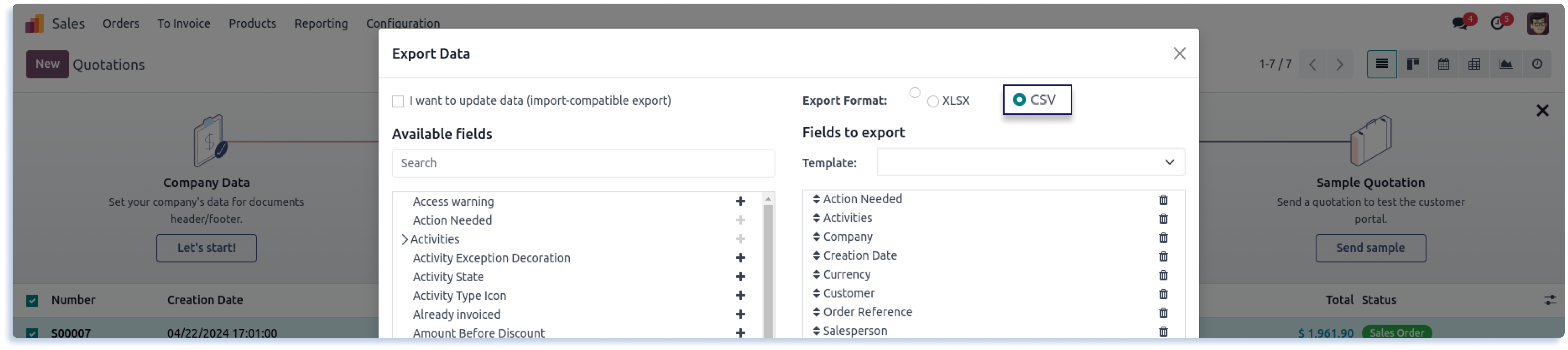Click the available fields scrollbar
1568x350 pixels.
(x=768, y=271)
